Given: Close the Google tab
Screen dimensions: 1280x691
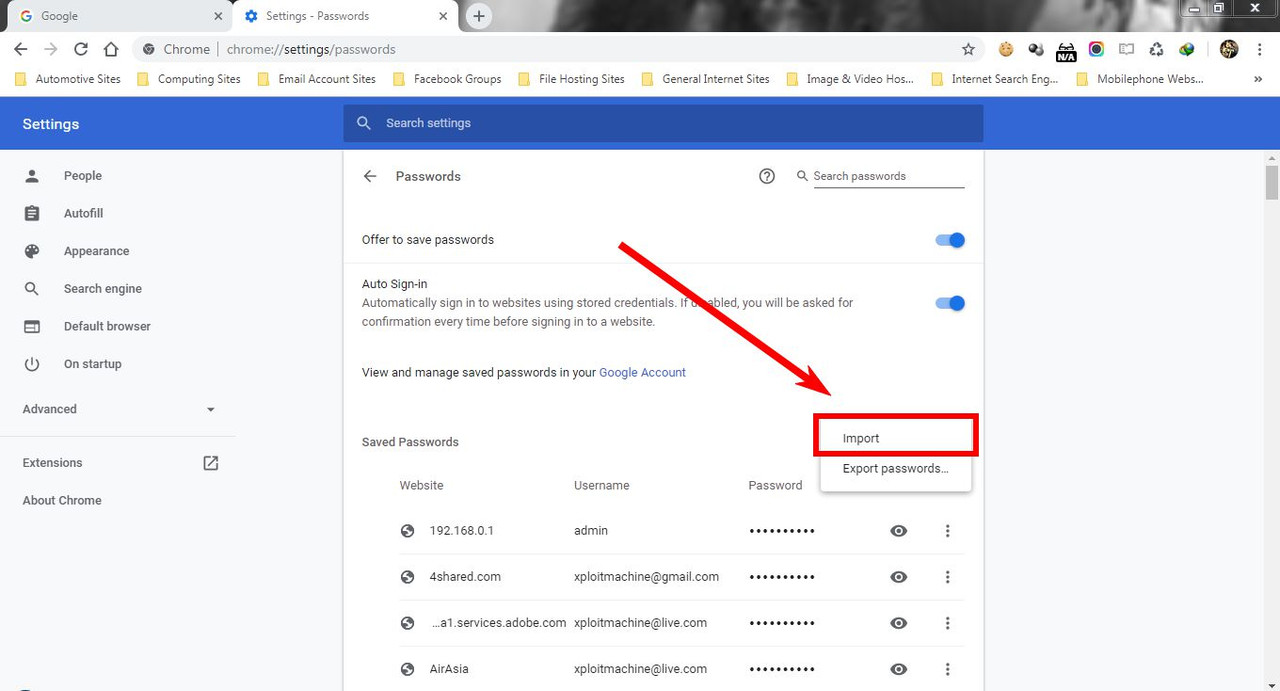Looking at the screenshot, I should click(219, 16).
